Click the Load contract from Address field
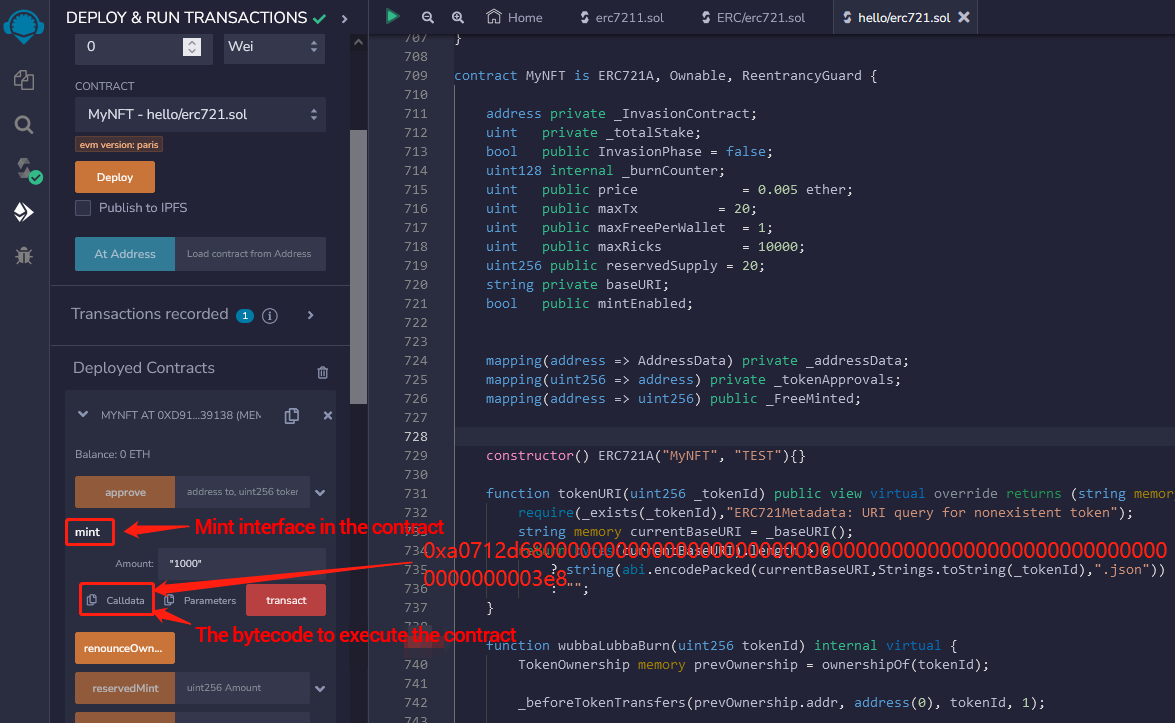This screenshot has width=1175, height=723. coord(250,254)
